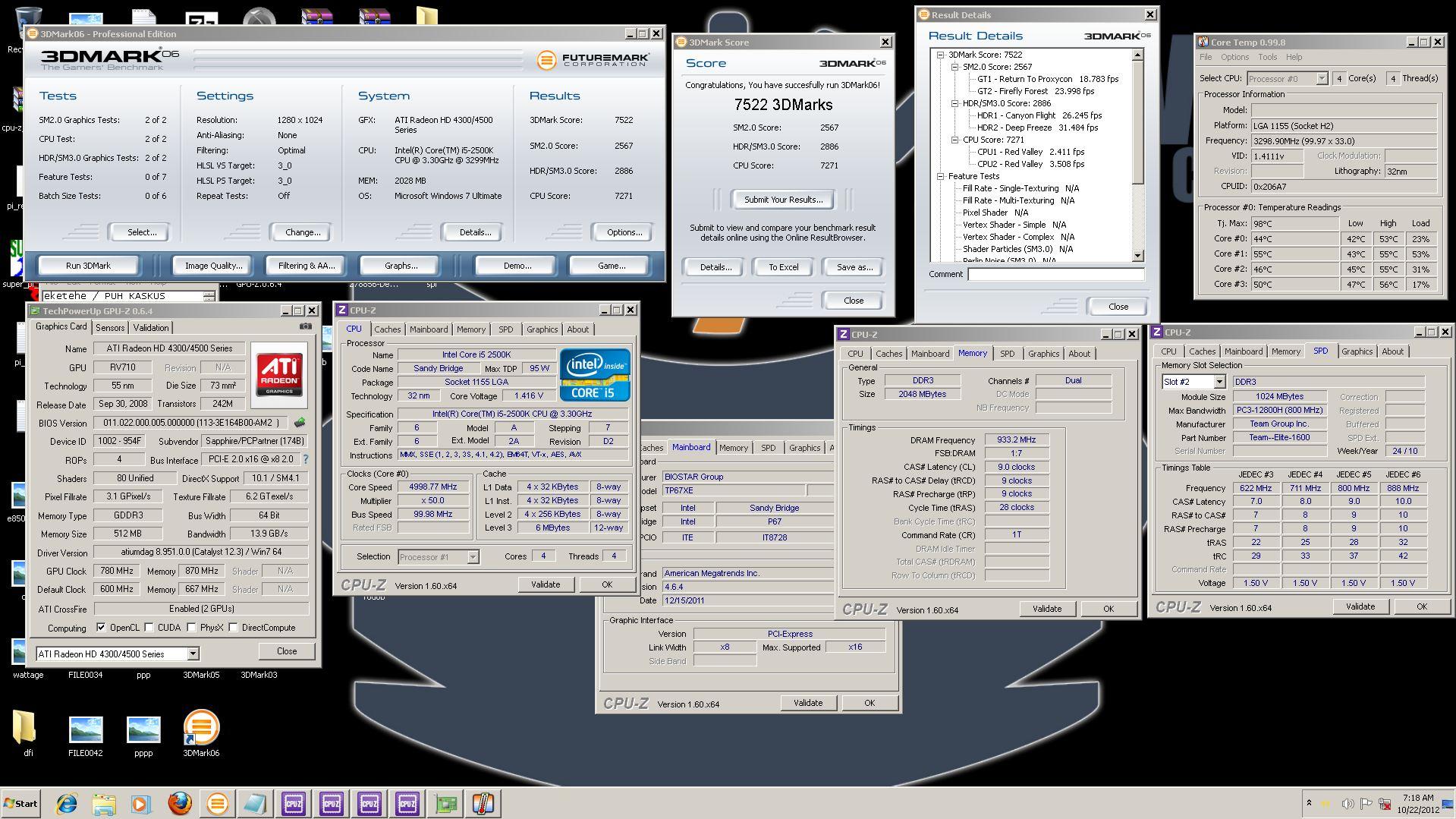Viewport: 1456px width, 819px height.
Task: Open the Tools menu in Core Temp
Action: click(x=1268, y=57)
